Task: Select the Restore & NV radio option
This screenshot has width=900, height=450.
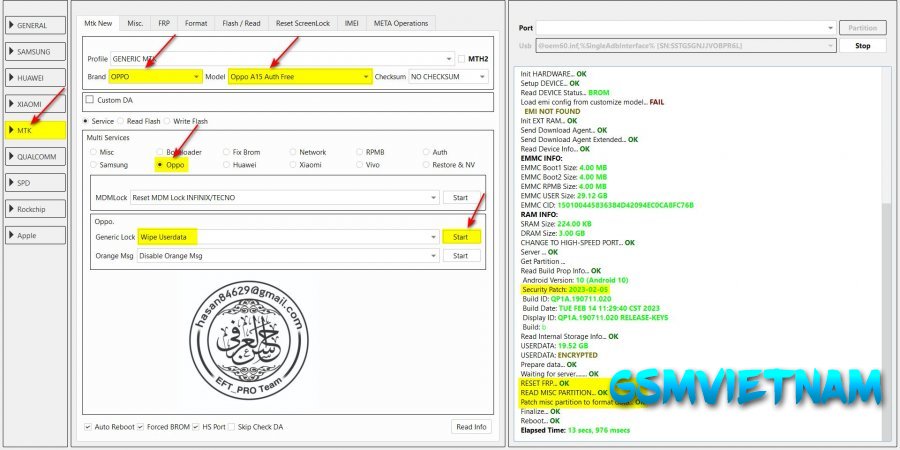Action: point(426,165)
